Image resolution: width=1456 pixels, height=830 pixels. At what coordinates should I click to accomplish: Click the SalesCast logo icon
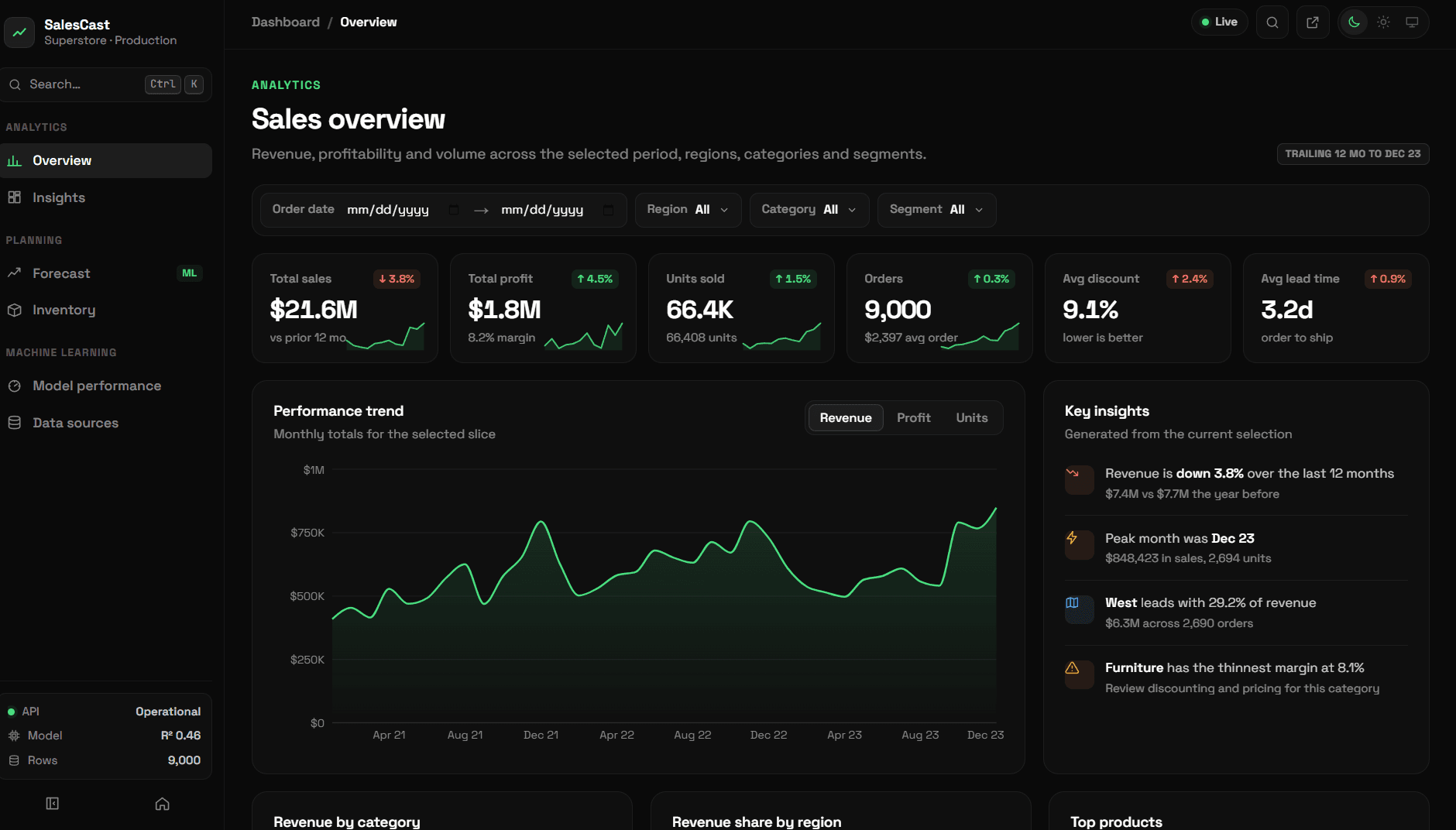tap(19, 32)
